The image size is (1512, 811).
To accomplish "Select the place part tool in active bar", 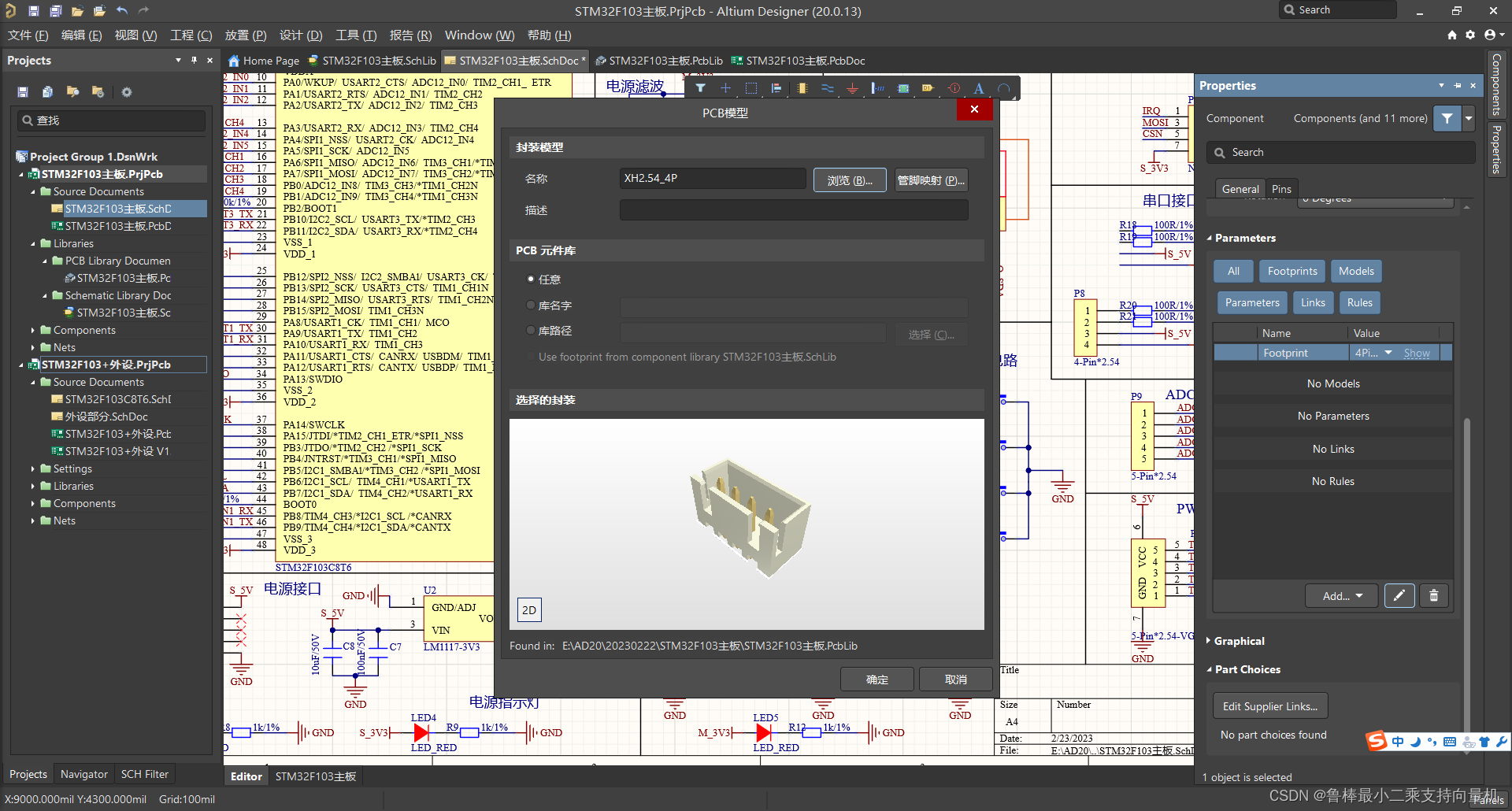I will pyautogui.click(x=802, y=88).
